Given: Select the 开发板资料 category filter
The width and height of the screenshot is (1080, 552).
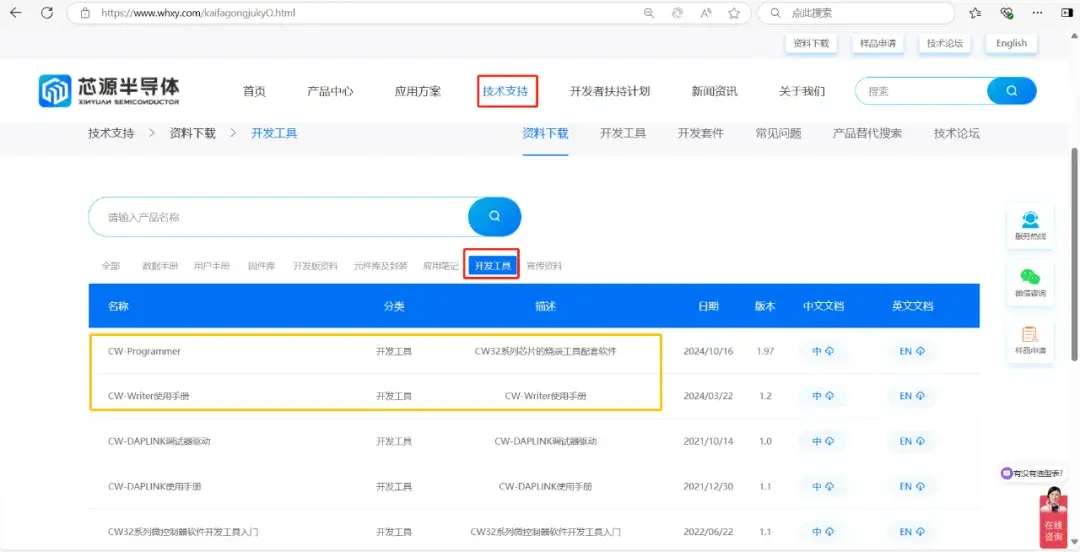Looking at the screenshot, I should [315, 265].
